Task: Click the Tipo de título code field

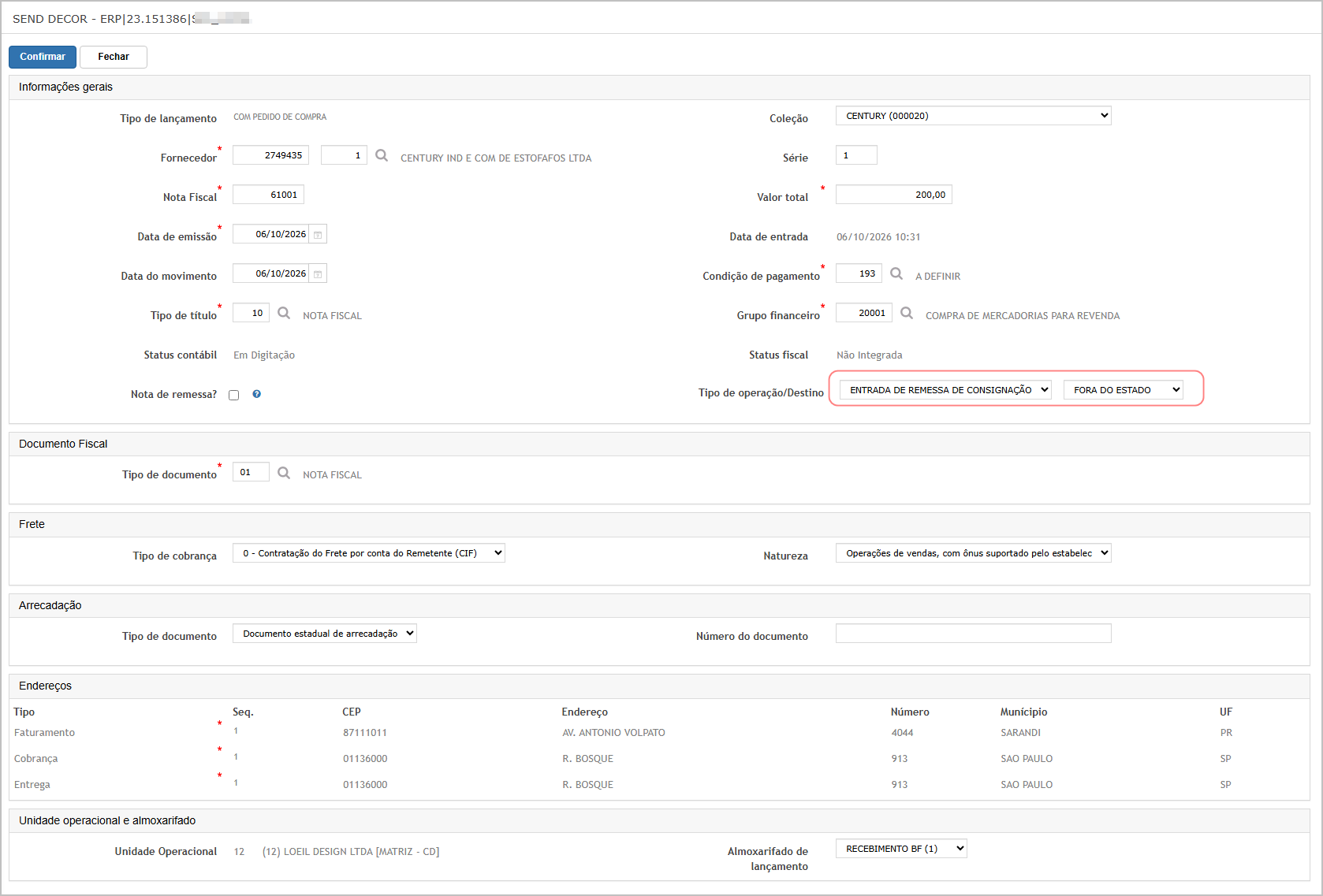Action: click(251, 313)
